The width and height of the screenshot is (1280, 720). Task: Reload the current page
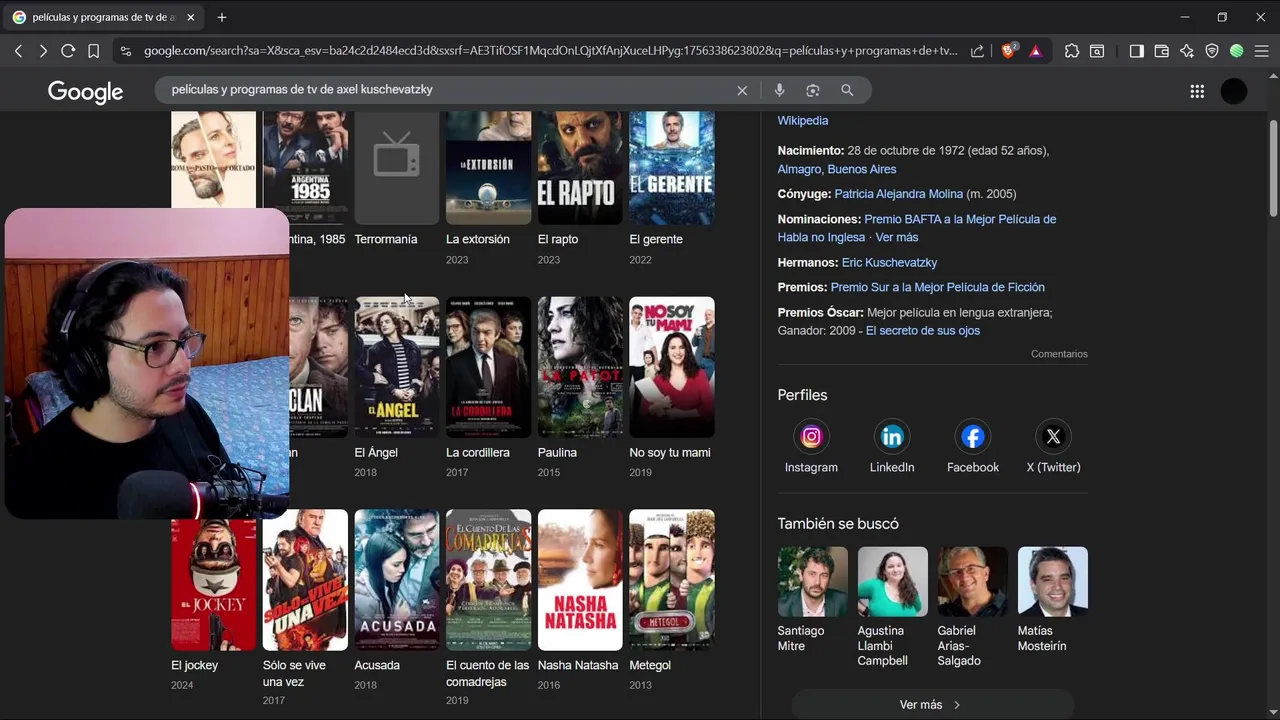pyautogui.click(x=68, y=51)
